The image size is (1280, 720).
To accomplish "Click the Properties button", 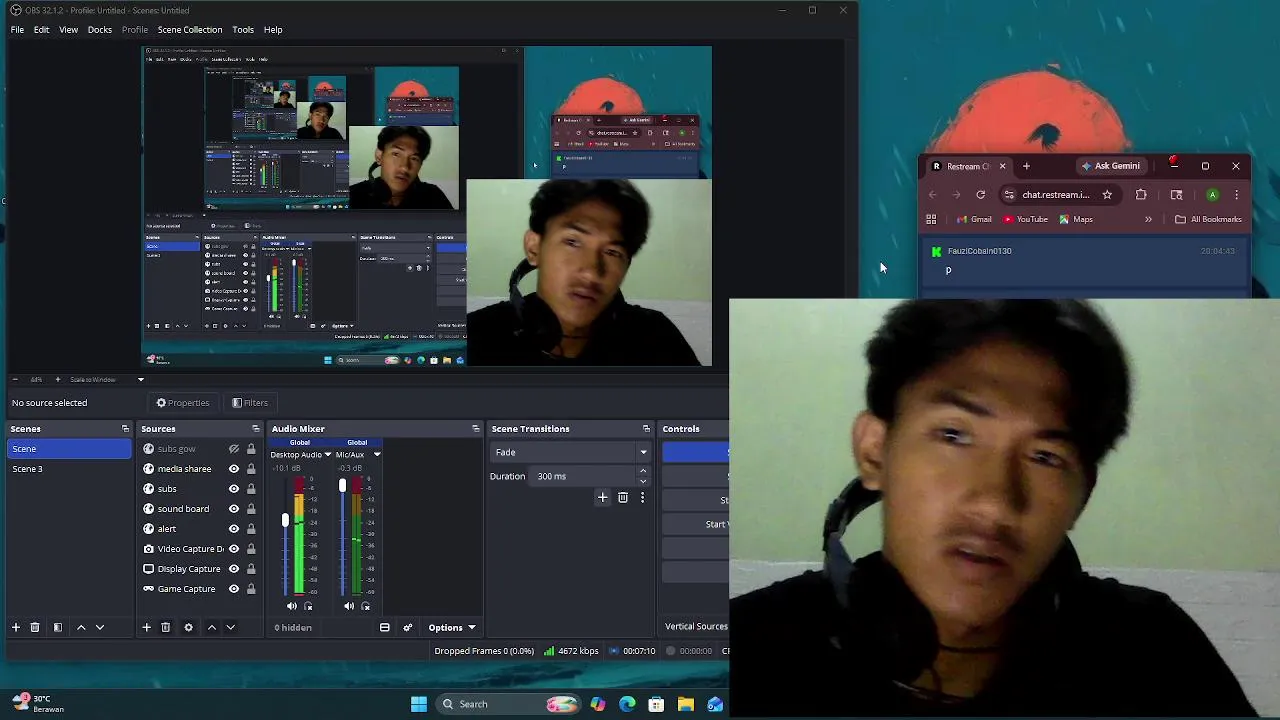I will click(183, 403).
